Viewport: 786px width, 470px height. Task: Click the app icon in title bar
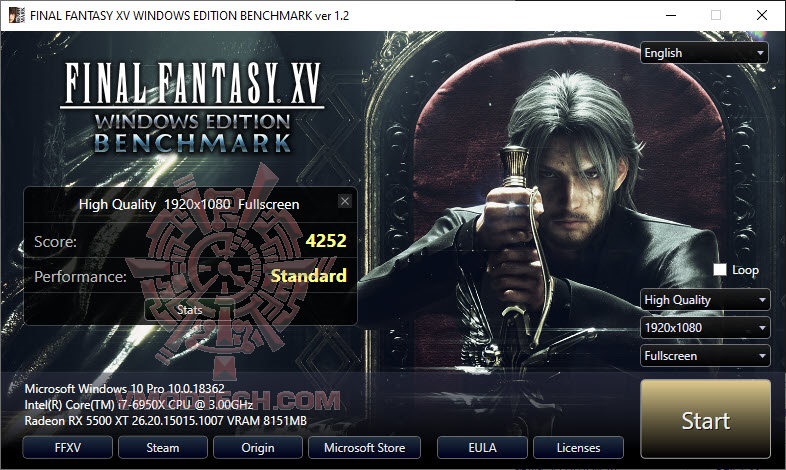[x=17, y=15]
